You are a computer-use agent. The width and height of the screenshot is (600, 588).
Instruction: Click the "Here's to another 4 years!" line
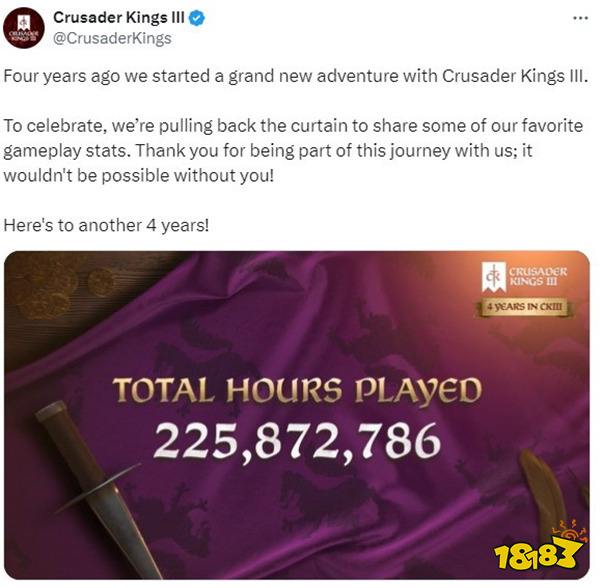pos(106,225)
